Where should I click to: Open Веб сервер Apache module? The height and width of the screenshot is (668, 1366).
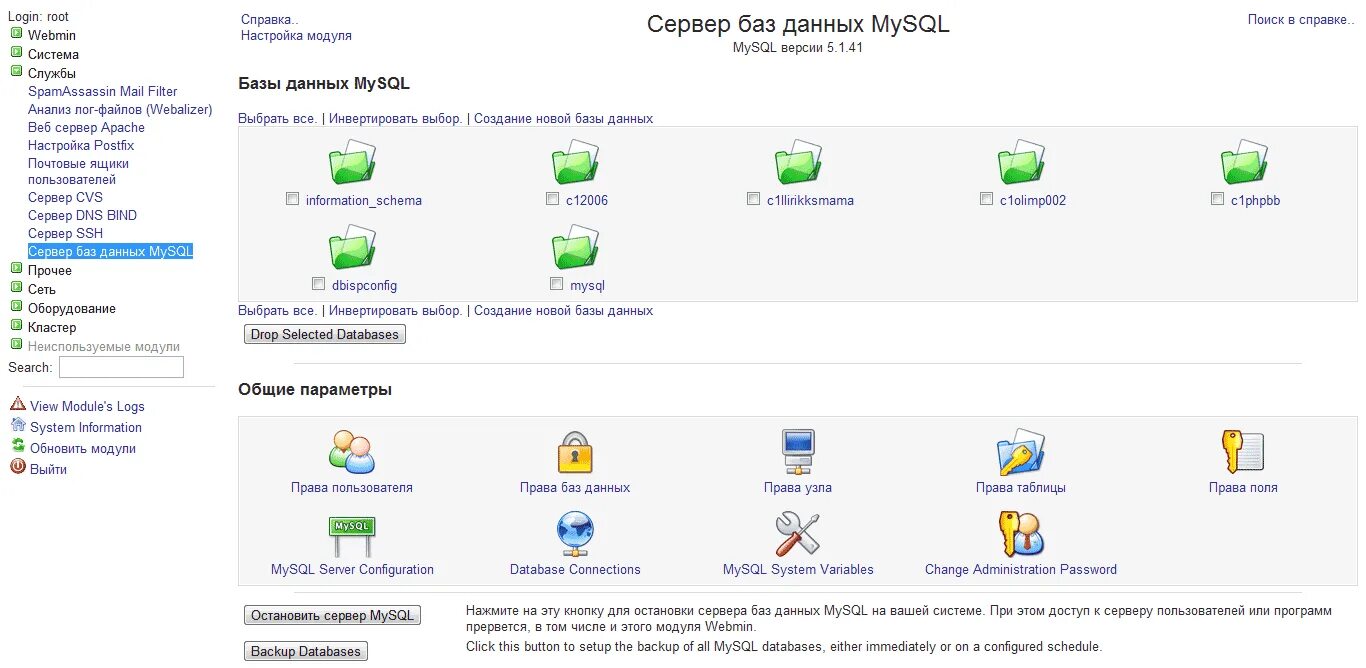[x=86, y=127]
